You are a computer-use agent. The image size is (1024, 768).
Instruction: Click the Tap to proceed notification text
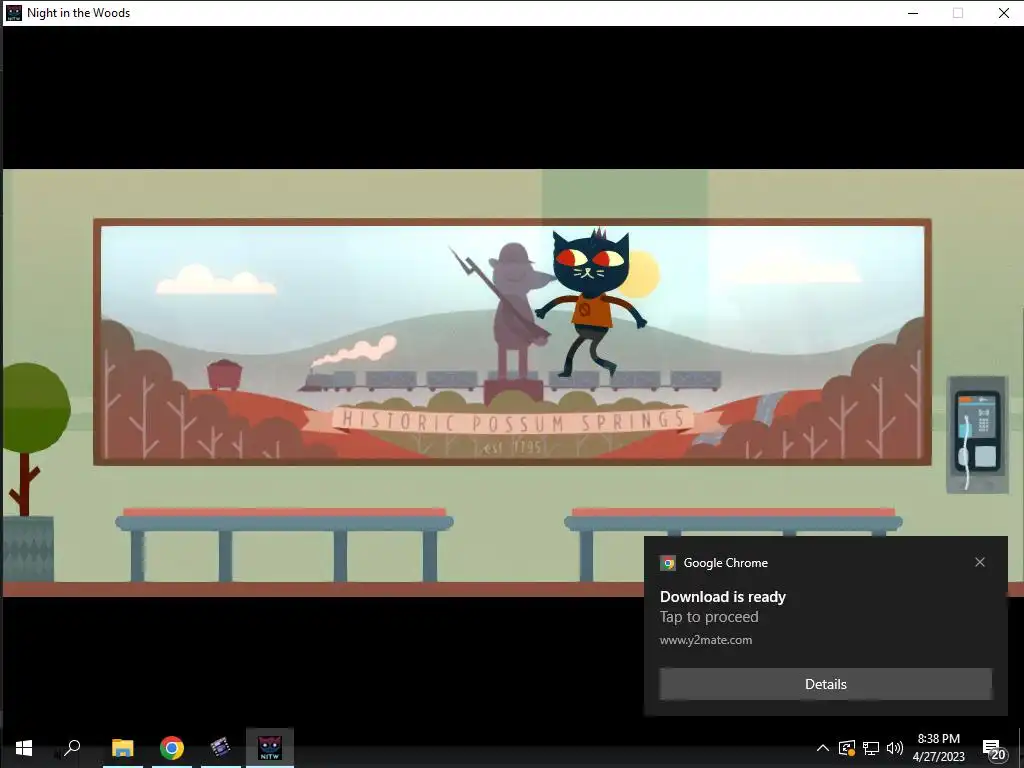coord(709,617)
